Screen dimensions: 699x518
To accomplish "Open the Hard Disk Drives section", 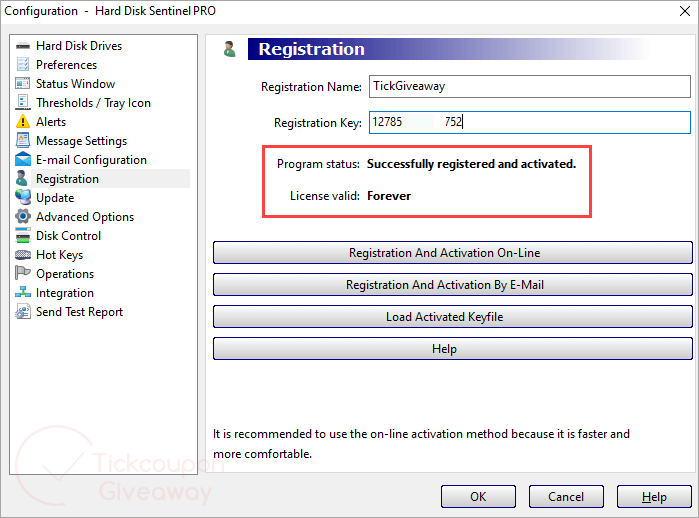I will (79, 46).
